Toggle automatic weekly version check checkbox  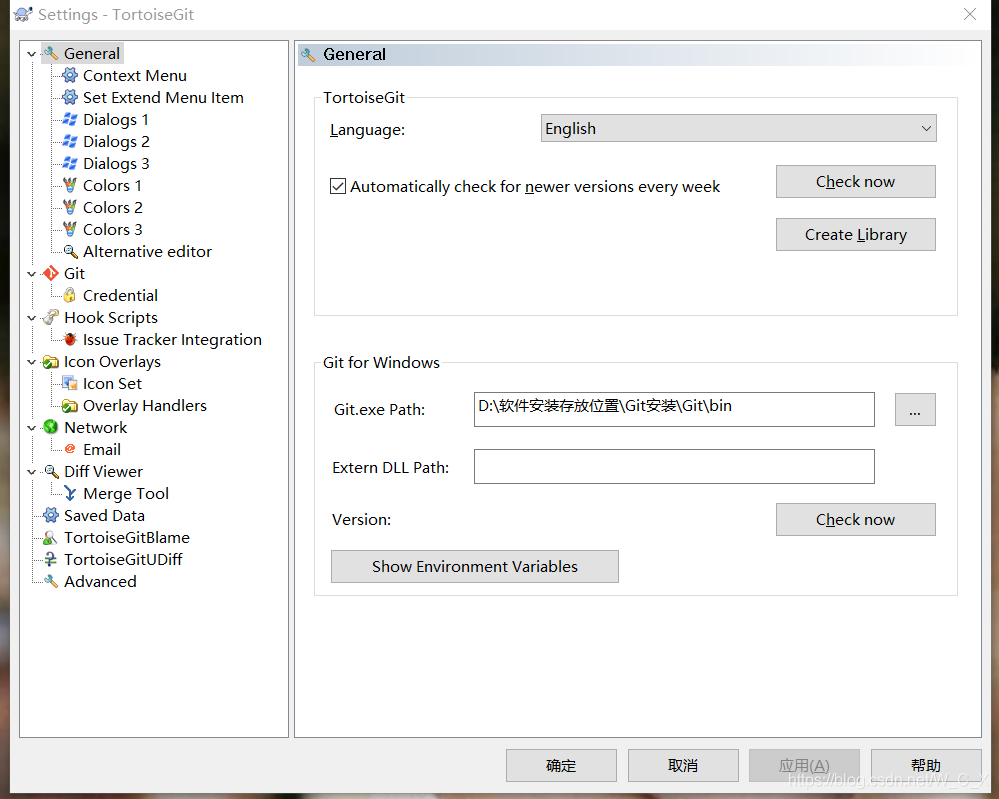tap(338, 186)
